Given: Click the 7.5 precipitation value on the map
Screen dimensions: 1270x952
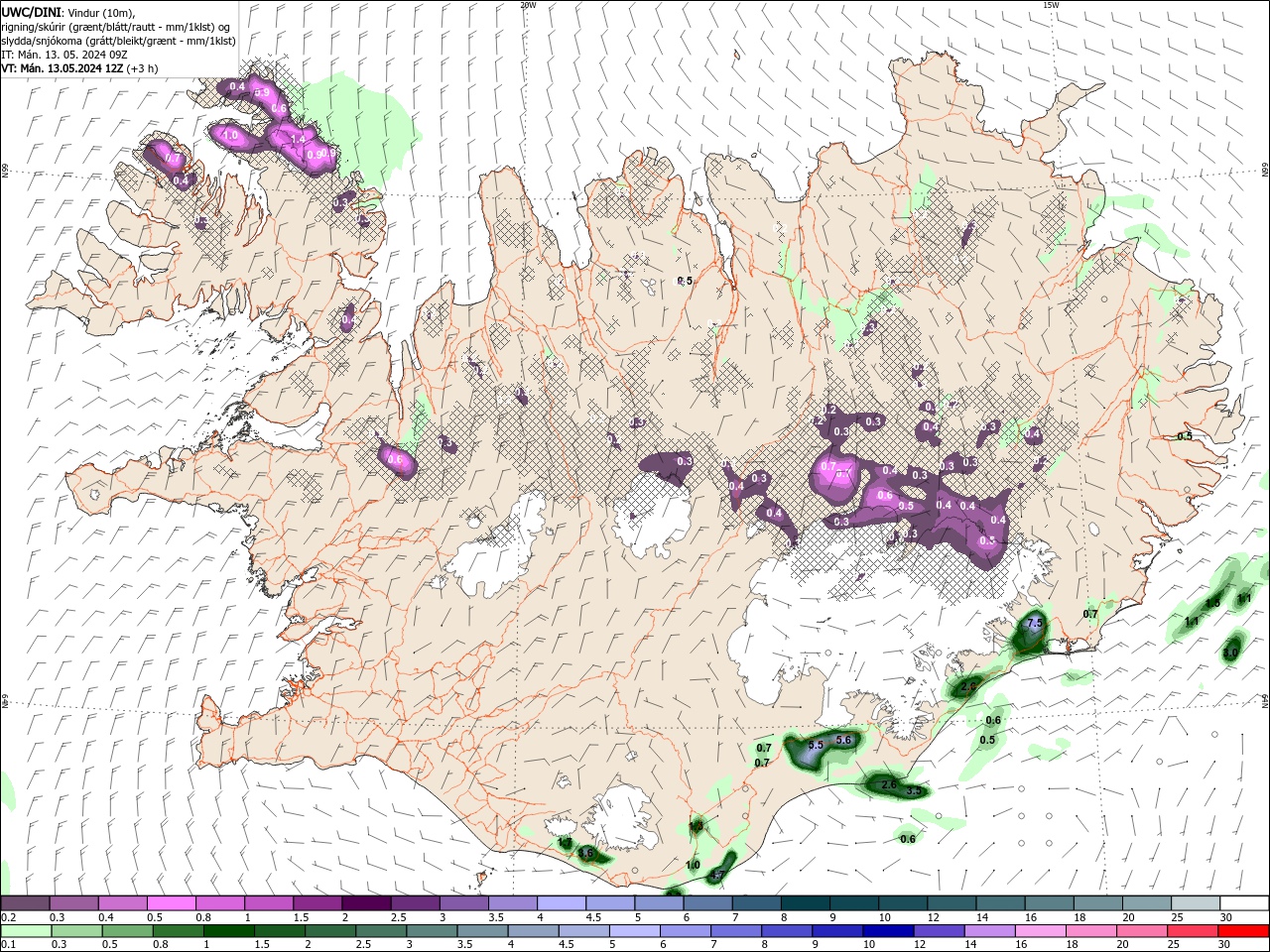Looking at the screenshot, I should [x=1035, y=623].
